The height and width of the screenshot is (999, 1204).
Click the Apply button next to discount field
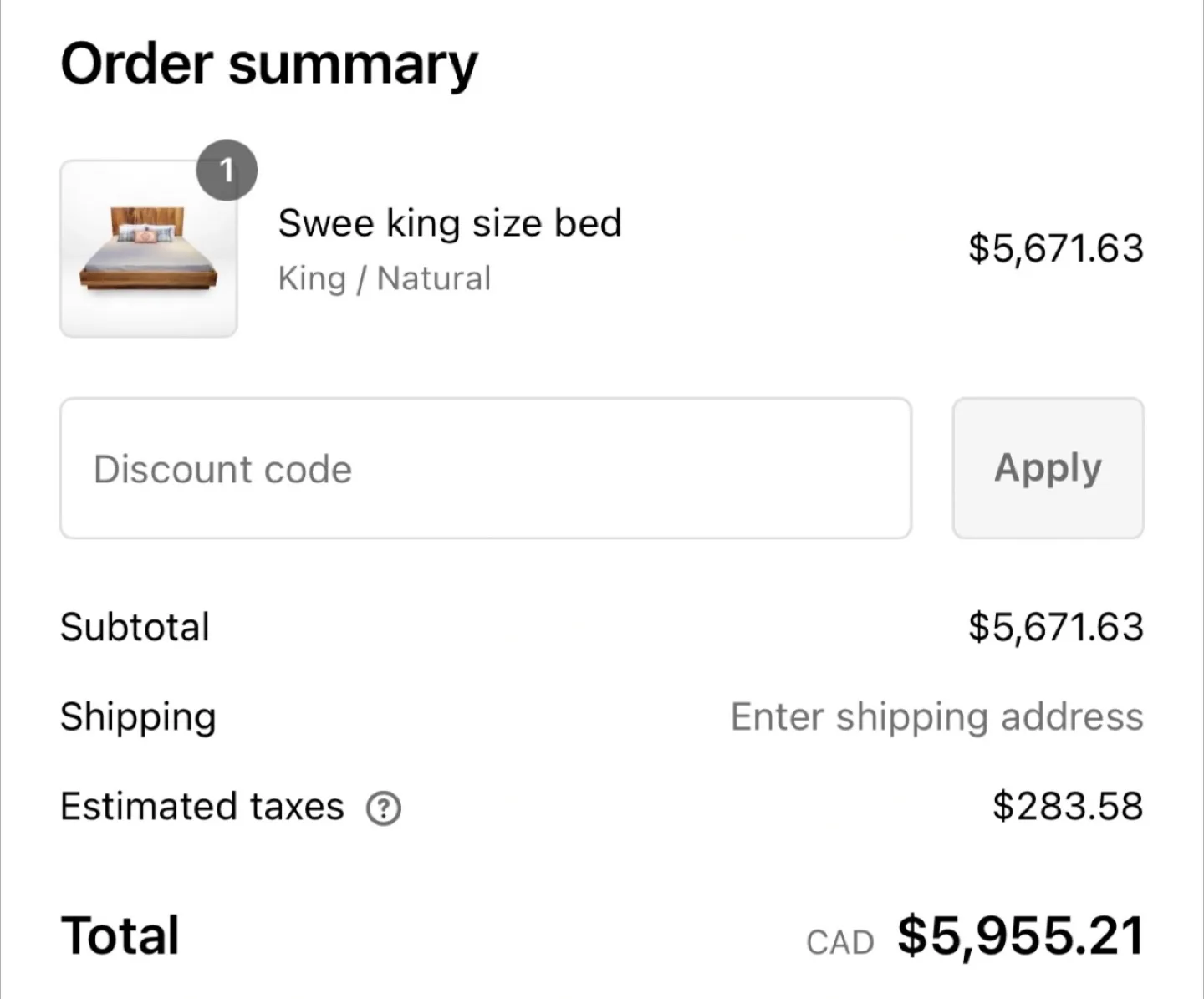click(x=1047, y=468)
